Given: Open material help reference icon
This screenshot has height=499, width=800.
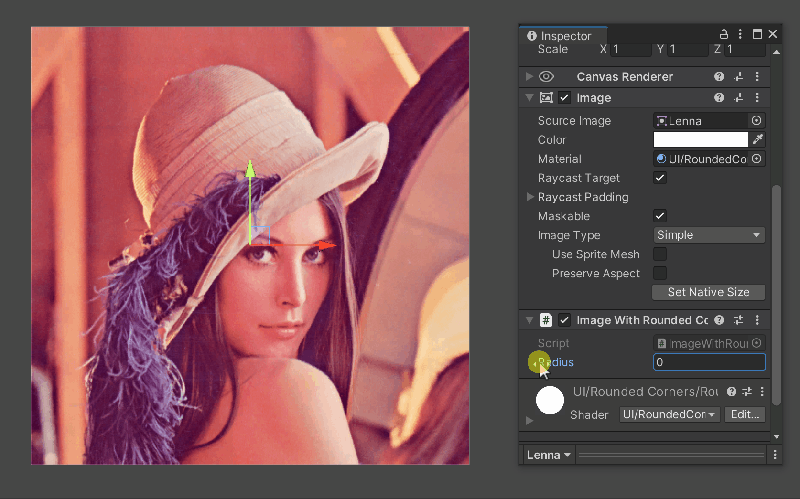Looking at the screenshot, I should pos(731,391).
